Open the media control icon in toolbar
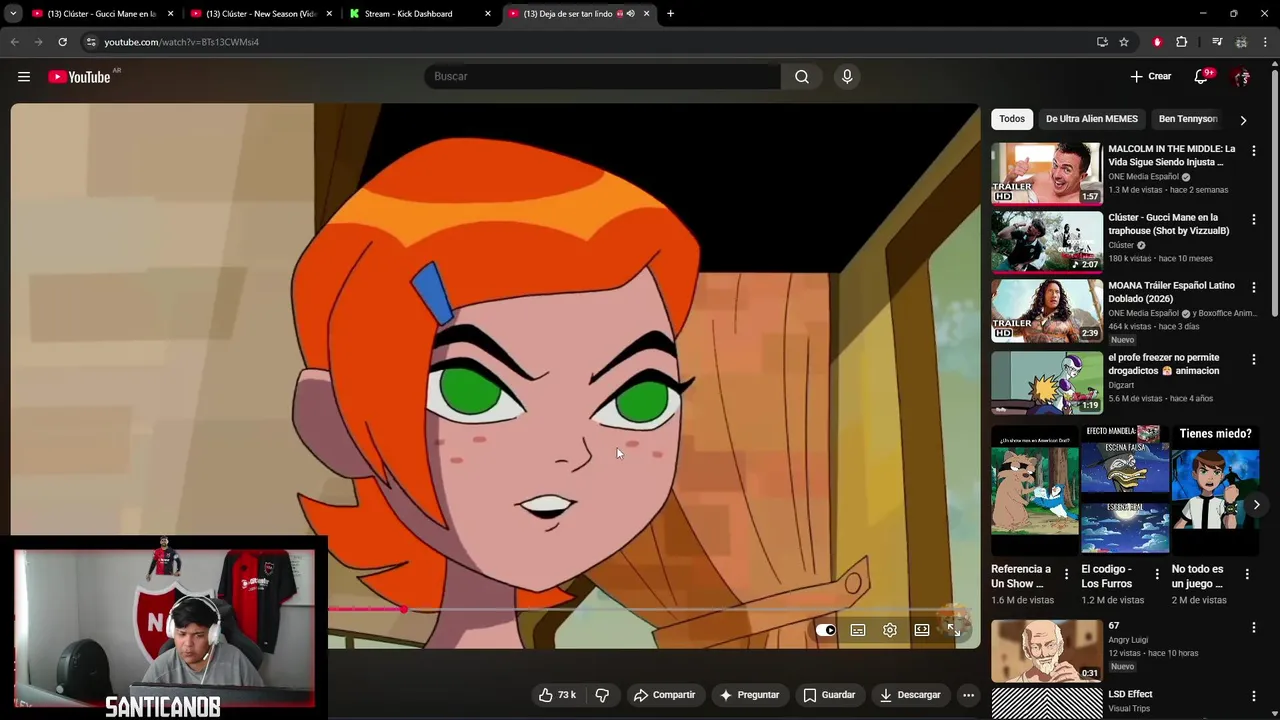This screenshot has width=1280, height=720. [1217, 42]
